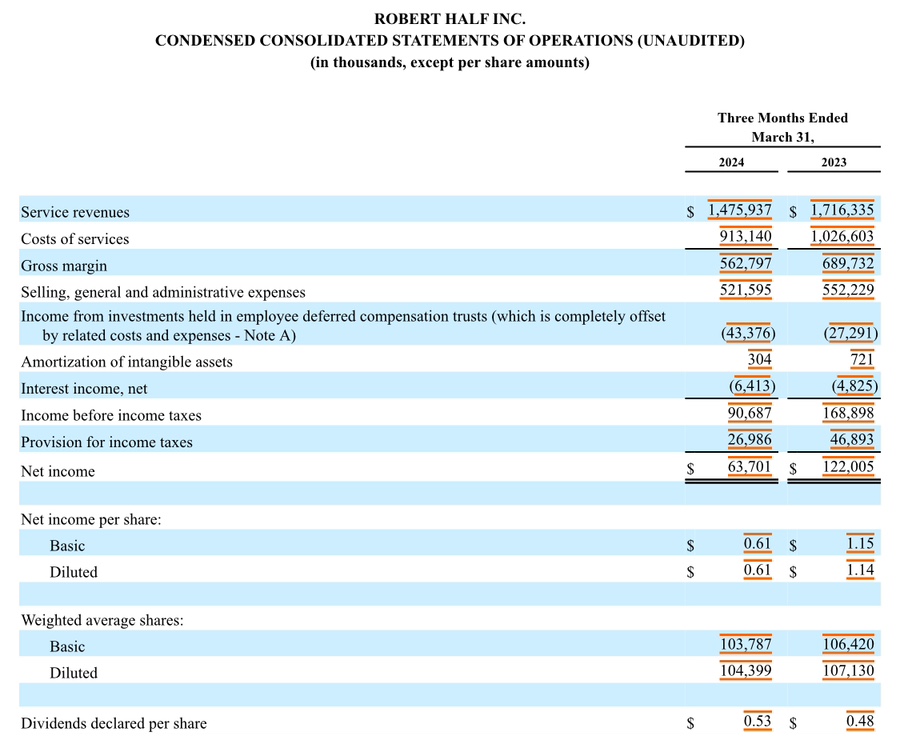Select 'Basic' label under Weighted average shares
Viewport: 900px width, 740px height.
pyautogui.click(x=67, y=646)
